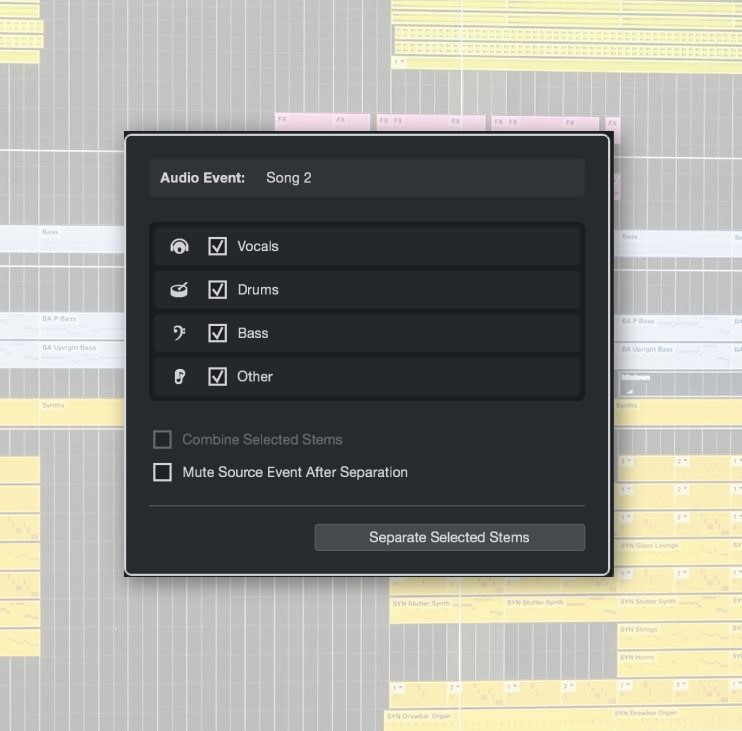Click the Vocals label text

point(257,246)
